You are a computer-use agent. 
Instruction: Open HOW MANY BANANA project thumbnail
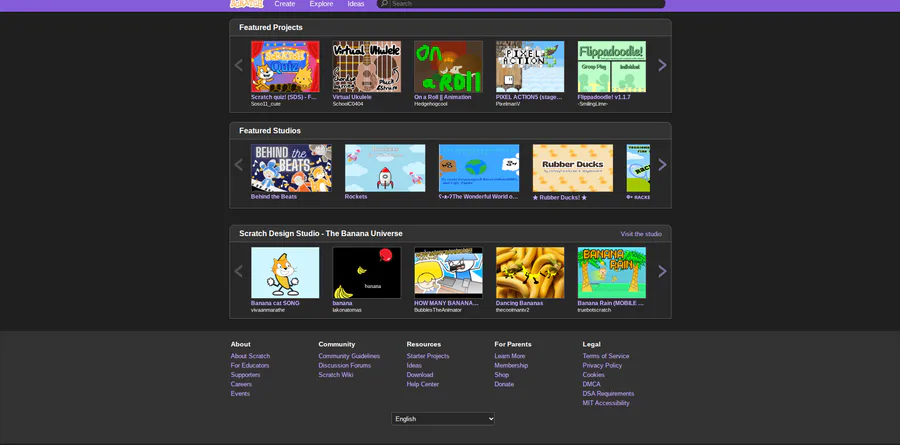(448, 273)
